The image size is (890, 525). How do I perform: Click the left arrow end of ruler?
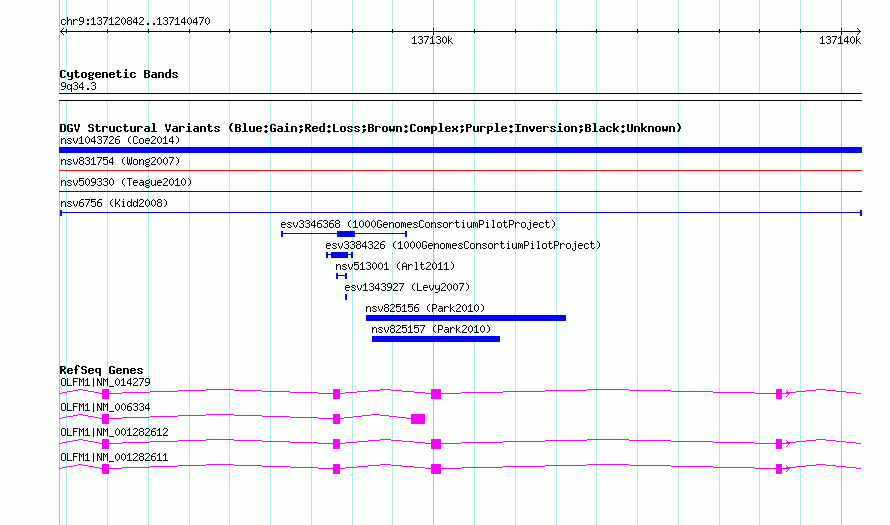point(63,31)
